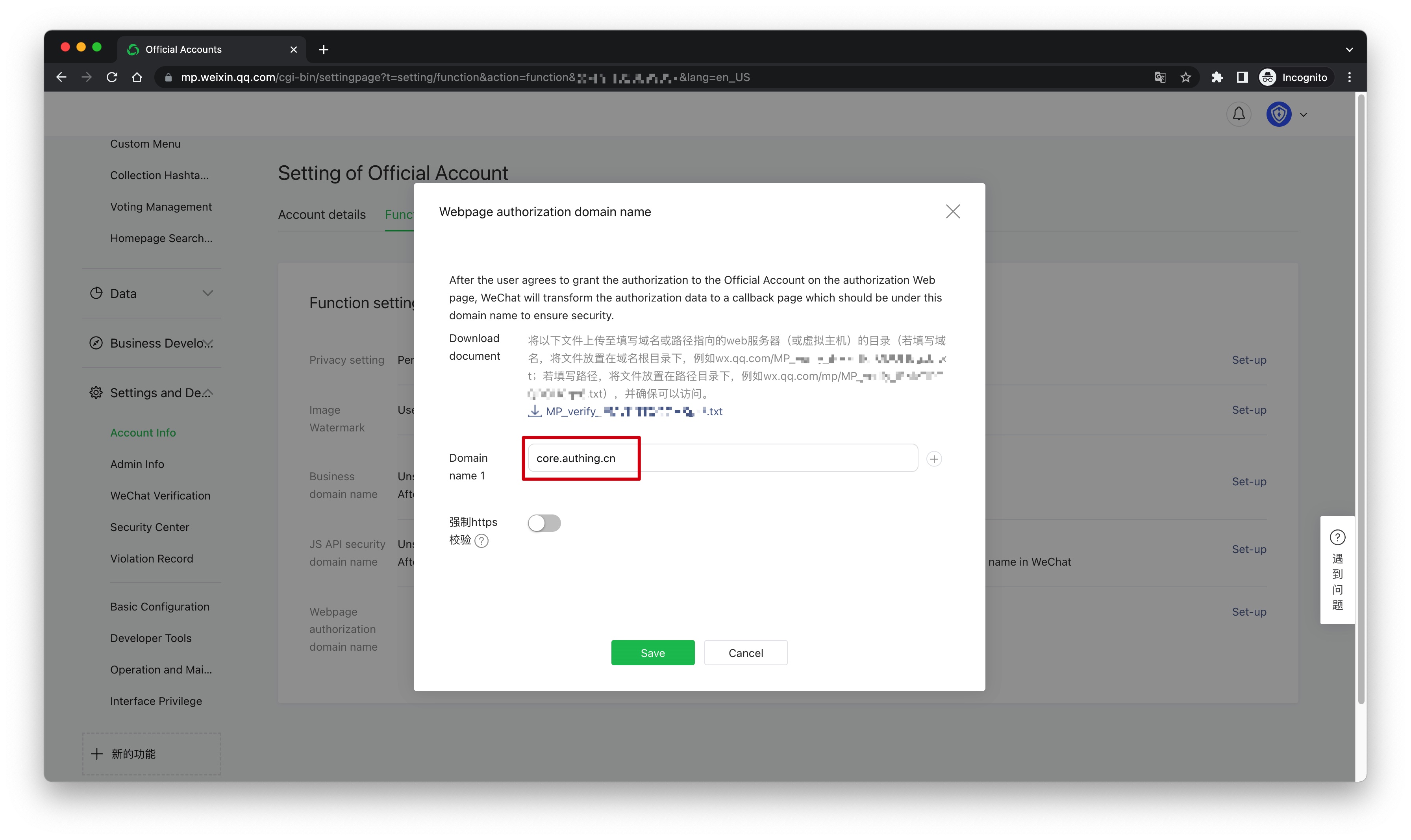The height and width of the screenshot is (840, 1411).
Task: Open the account dropdown arrow next to avatar
Action: click(x=1304, y=115)
